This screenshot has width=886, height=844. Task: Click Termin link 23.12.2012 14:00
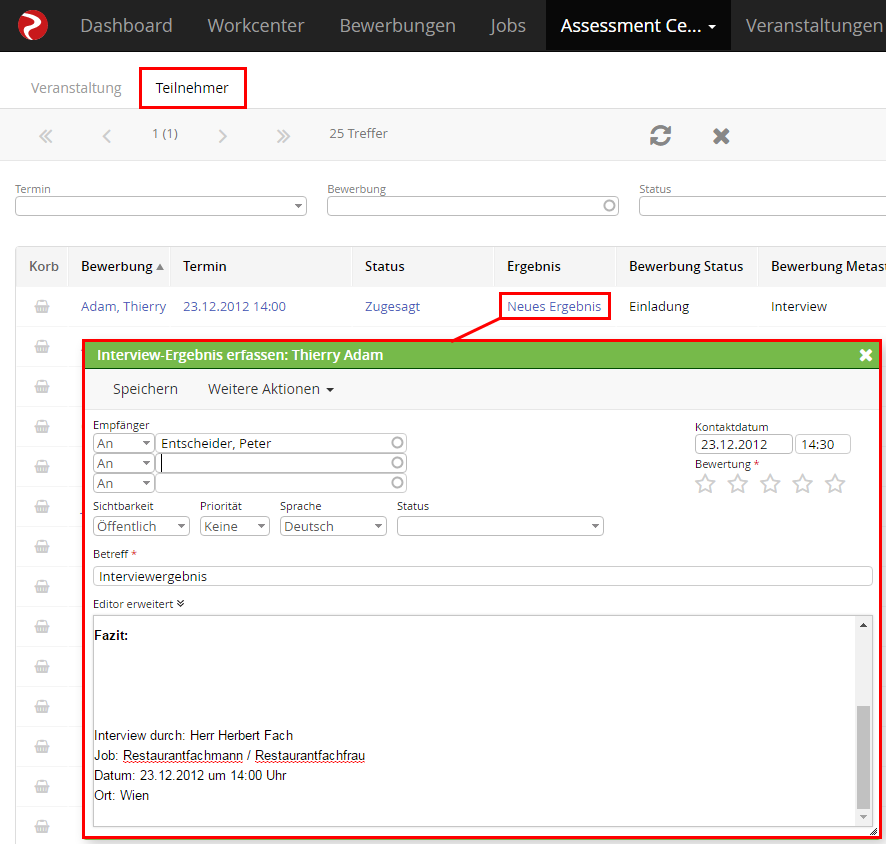click(234, 306)
